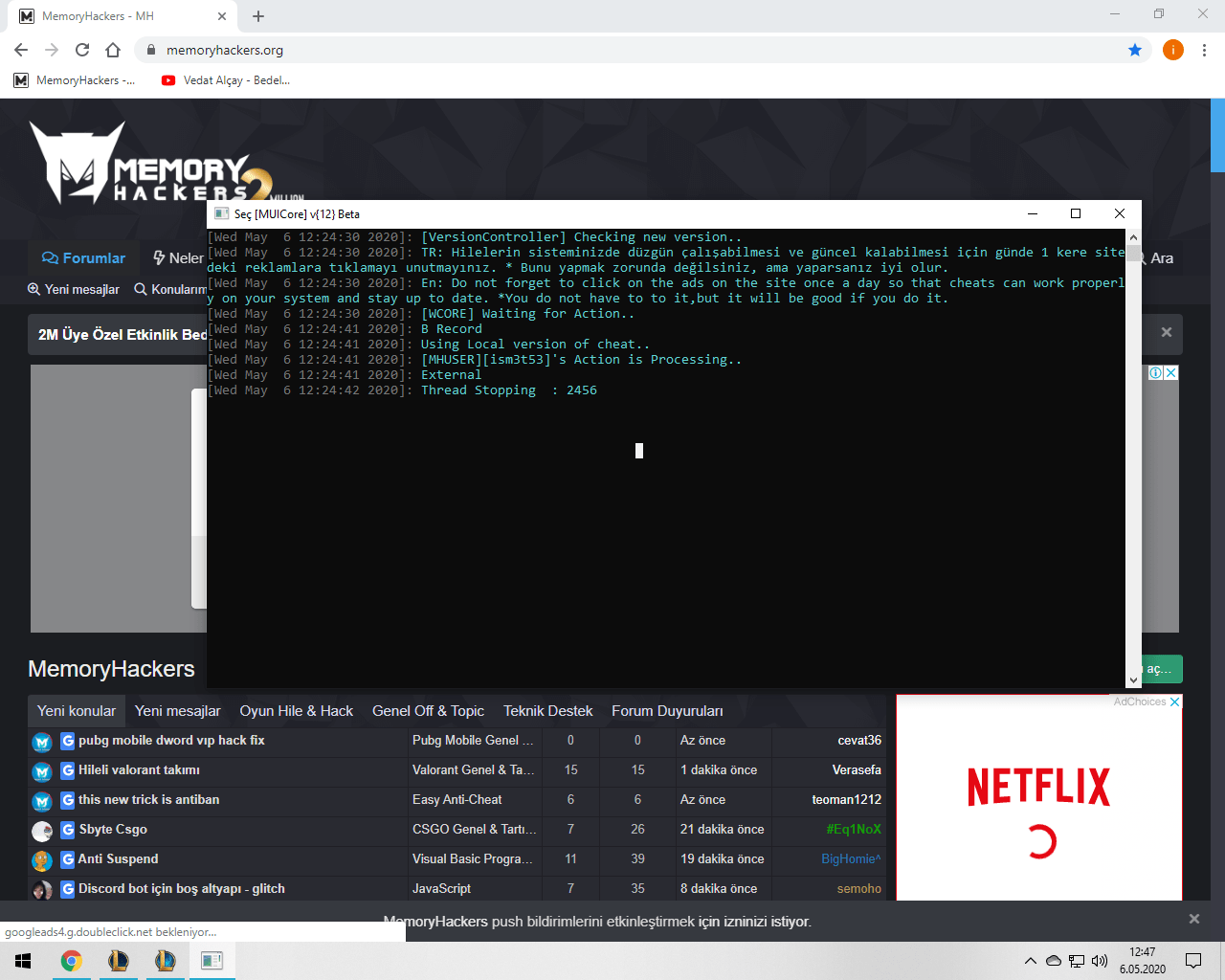Click the MUICore console window title bar
This screenshot has height=980, width=1225.
612,214
